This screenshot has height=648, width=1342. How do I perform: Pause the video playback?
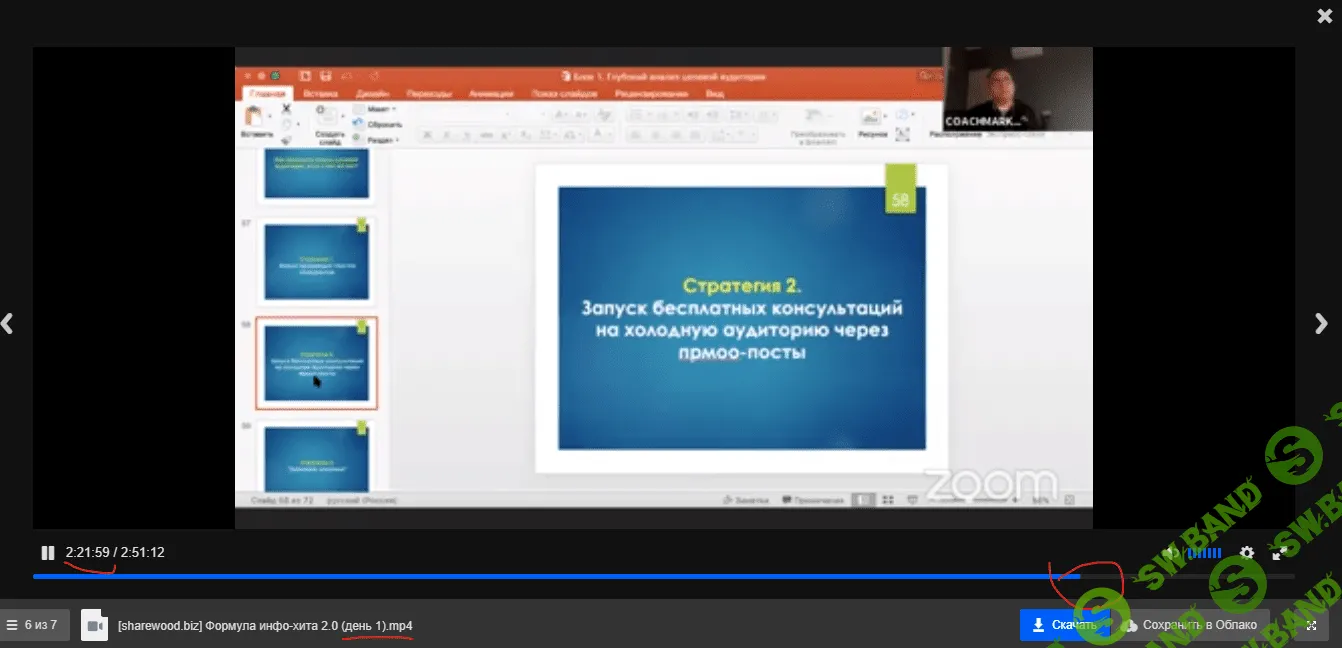coord(47,553)
